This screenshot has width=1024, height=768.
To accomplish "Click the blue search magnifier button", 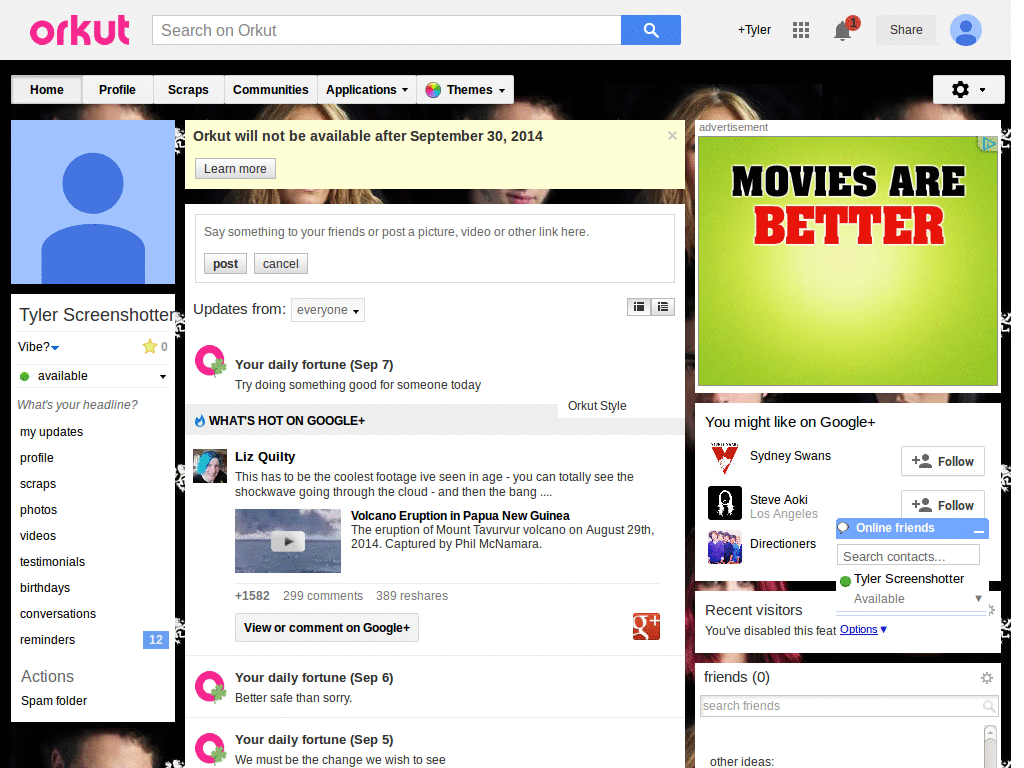I will click(x=650, y=30).
